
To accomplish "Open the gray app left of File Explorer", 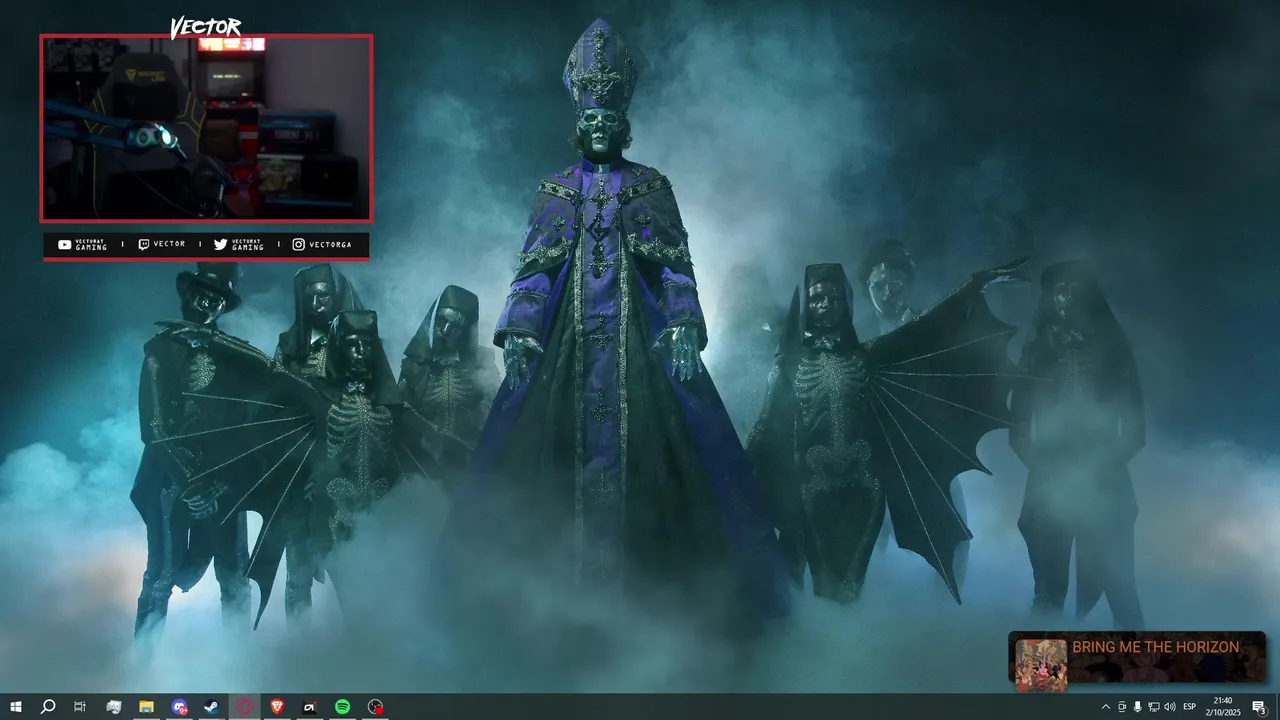I will (113, 707).
